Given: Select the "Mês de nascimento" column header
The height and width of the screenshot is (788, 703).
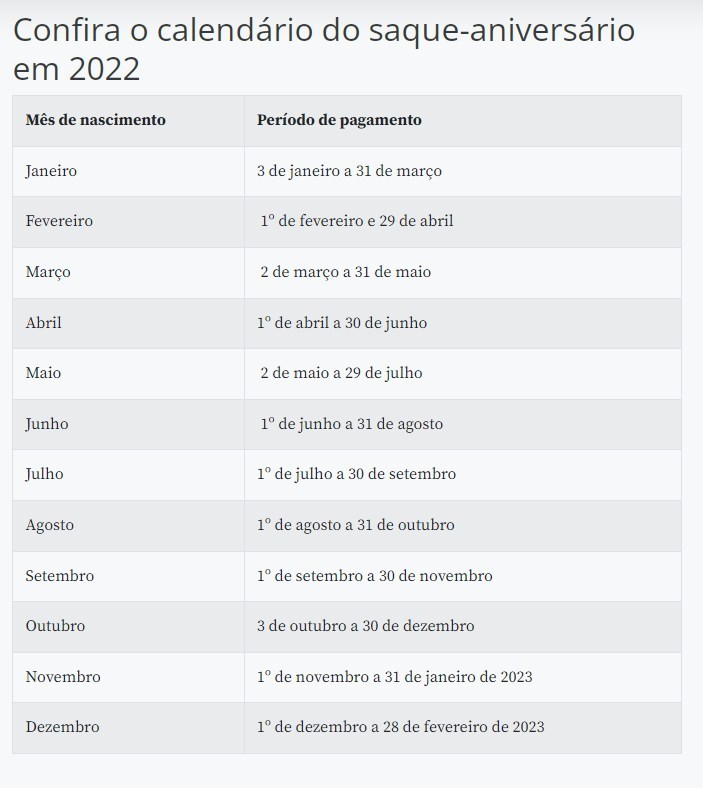Looking at the screenshot, I should click(x=96, y=120).
